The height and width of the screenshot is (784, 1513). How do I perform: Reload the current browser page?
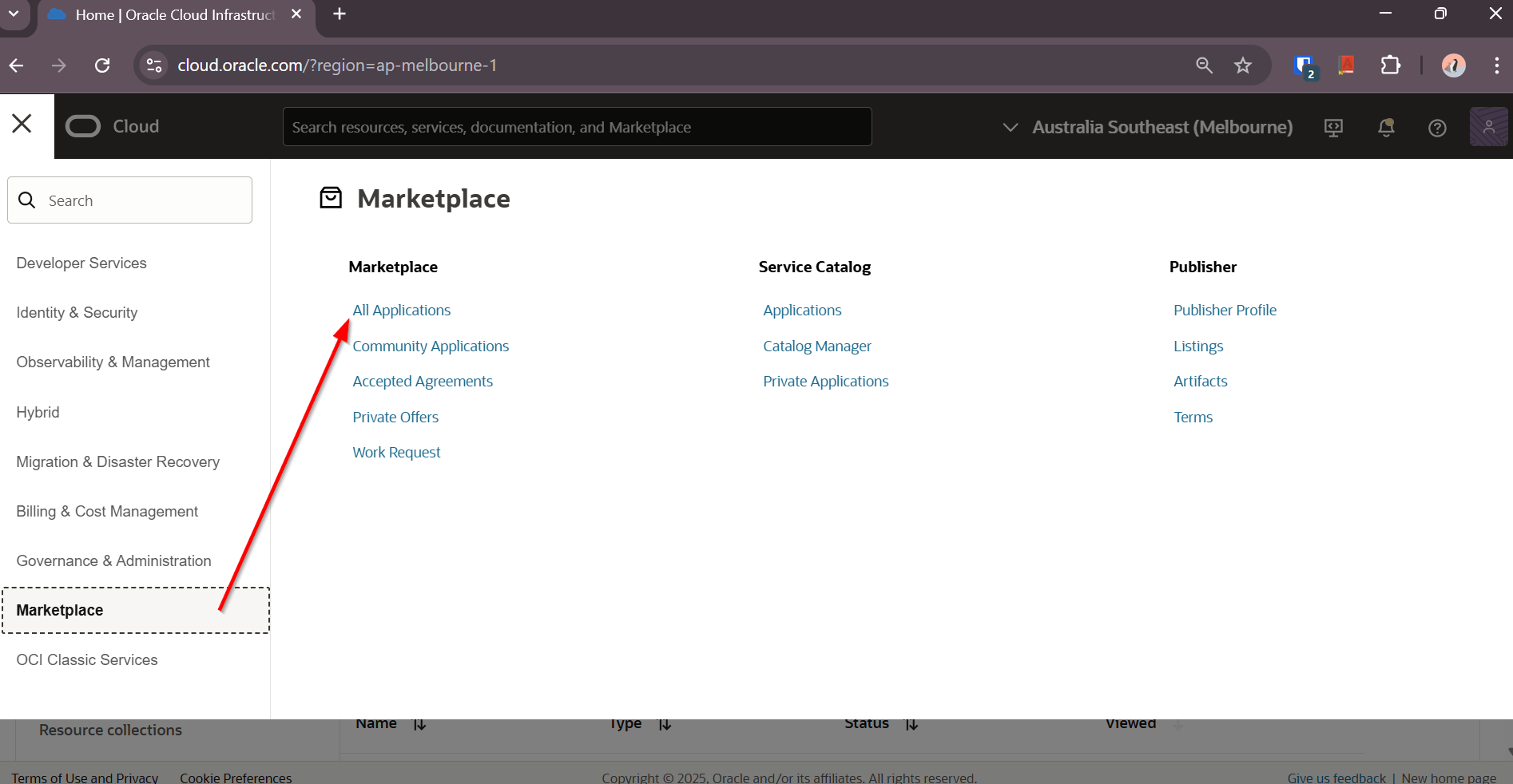coord(102,65)
